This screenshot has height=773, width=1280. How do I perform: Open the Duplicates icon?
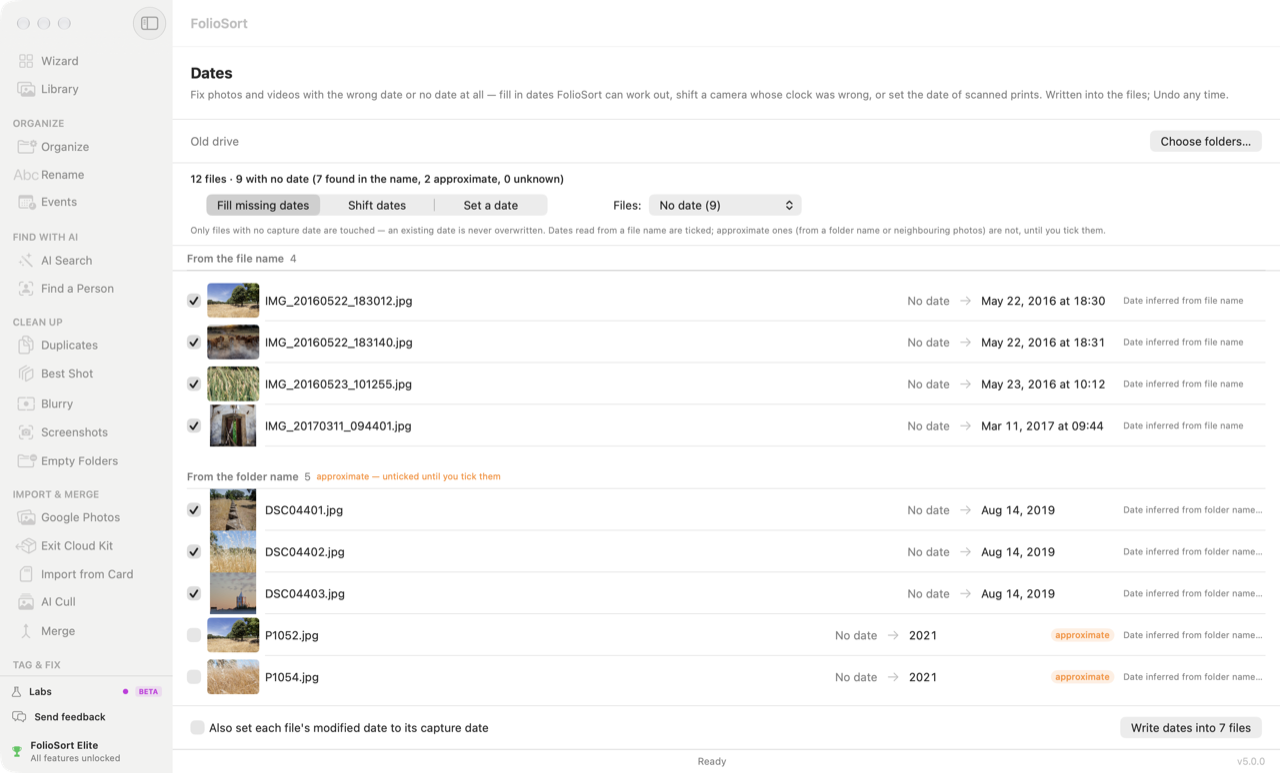[26, 345]
